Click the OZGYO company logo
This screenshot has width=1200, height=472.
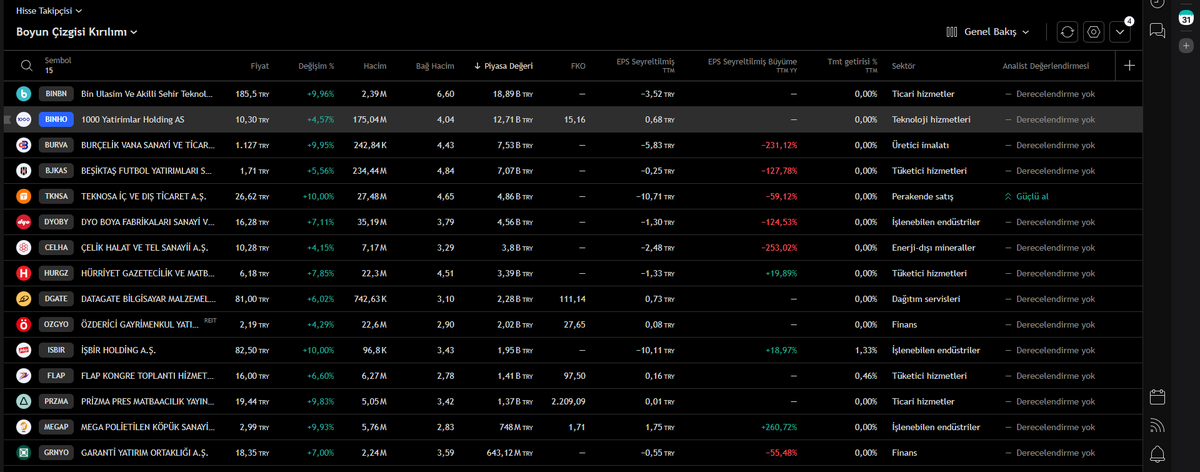click(24, 324)
